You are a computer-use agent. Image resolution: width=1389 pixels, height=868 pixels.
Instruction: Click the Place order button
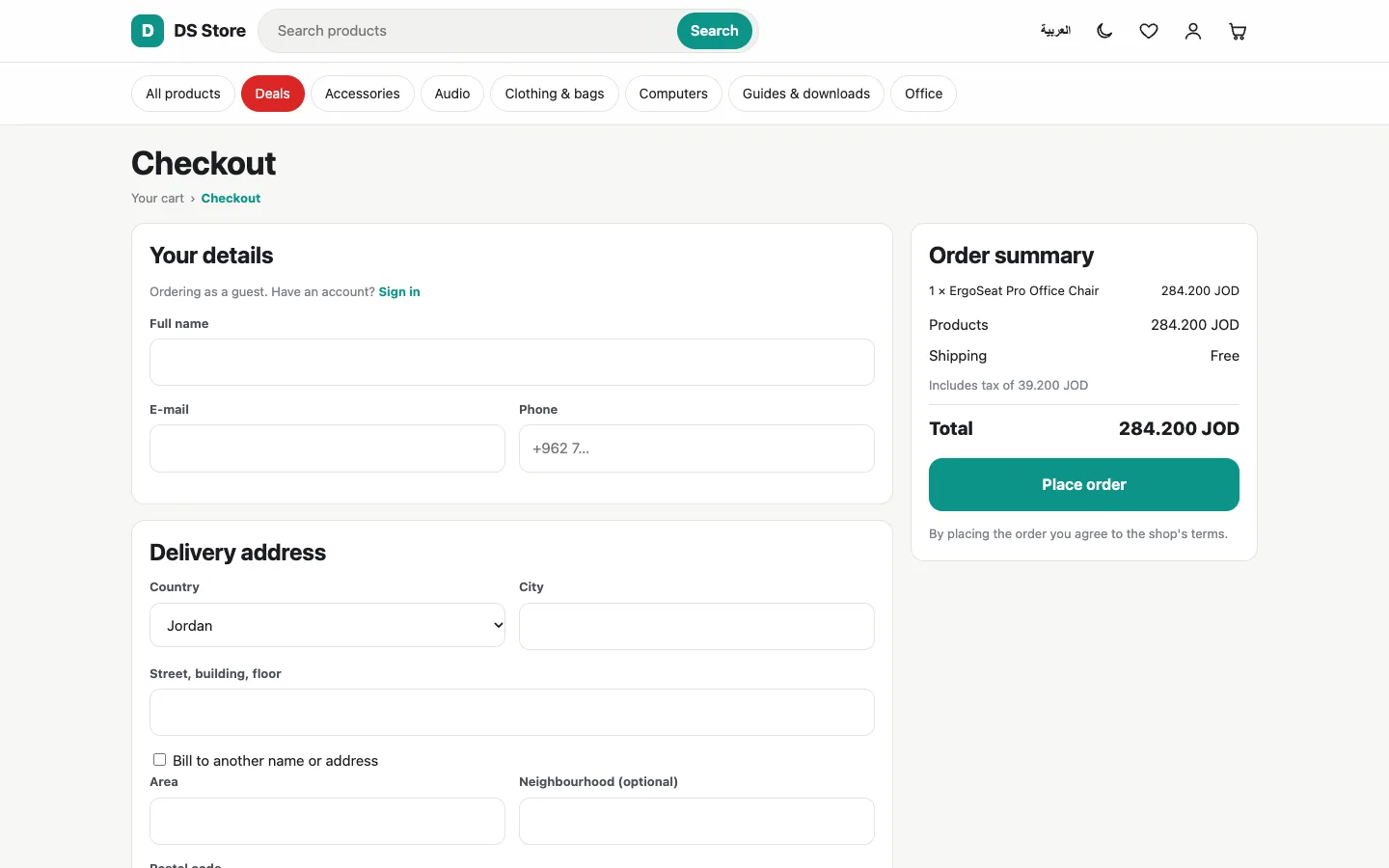point(1084,484)
